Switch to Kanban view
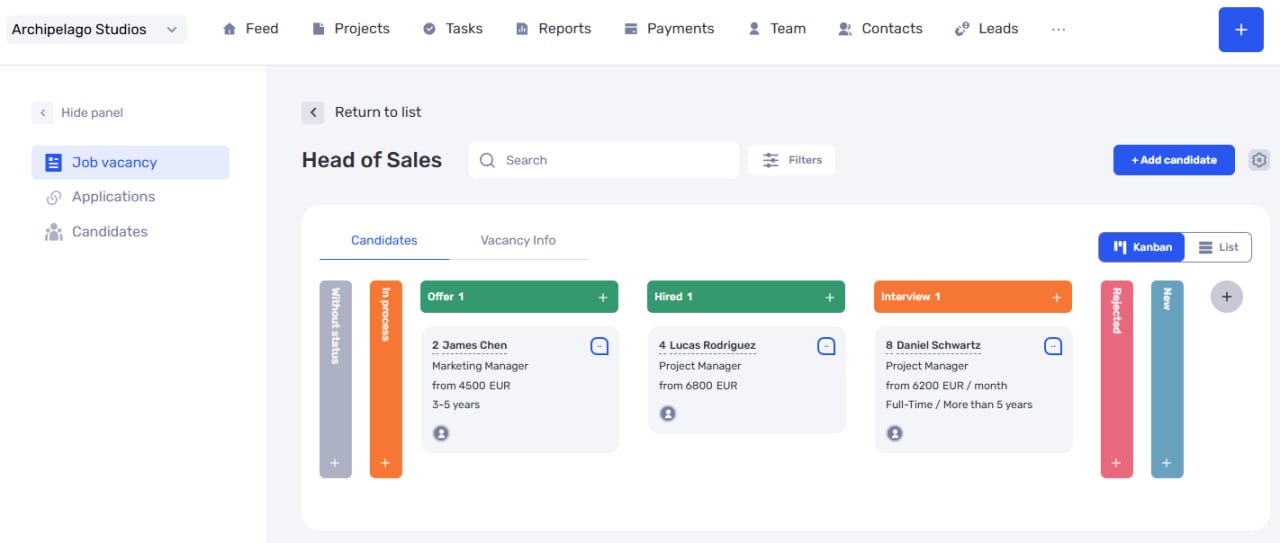Viewport: 1280px width, 543px height. pos(1142,247)
